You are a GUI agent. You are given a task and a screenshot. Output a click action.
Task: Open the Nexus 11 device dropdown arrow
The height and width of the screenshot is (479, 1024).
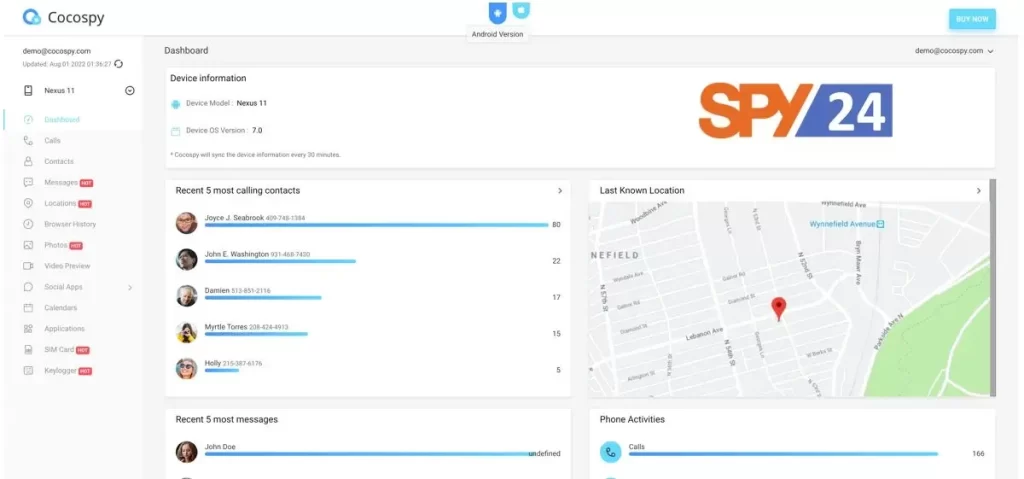[129, 91]
